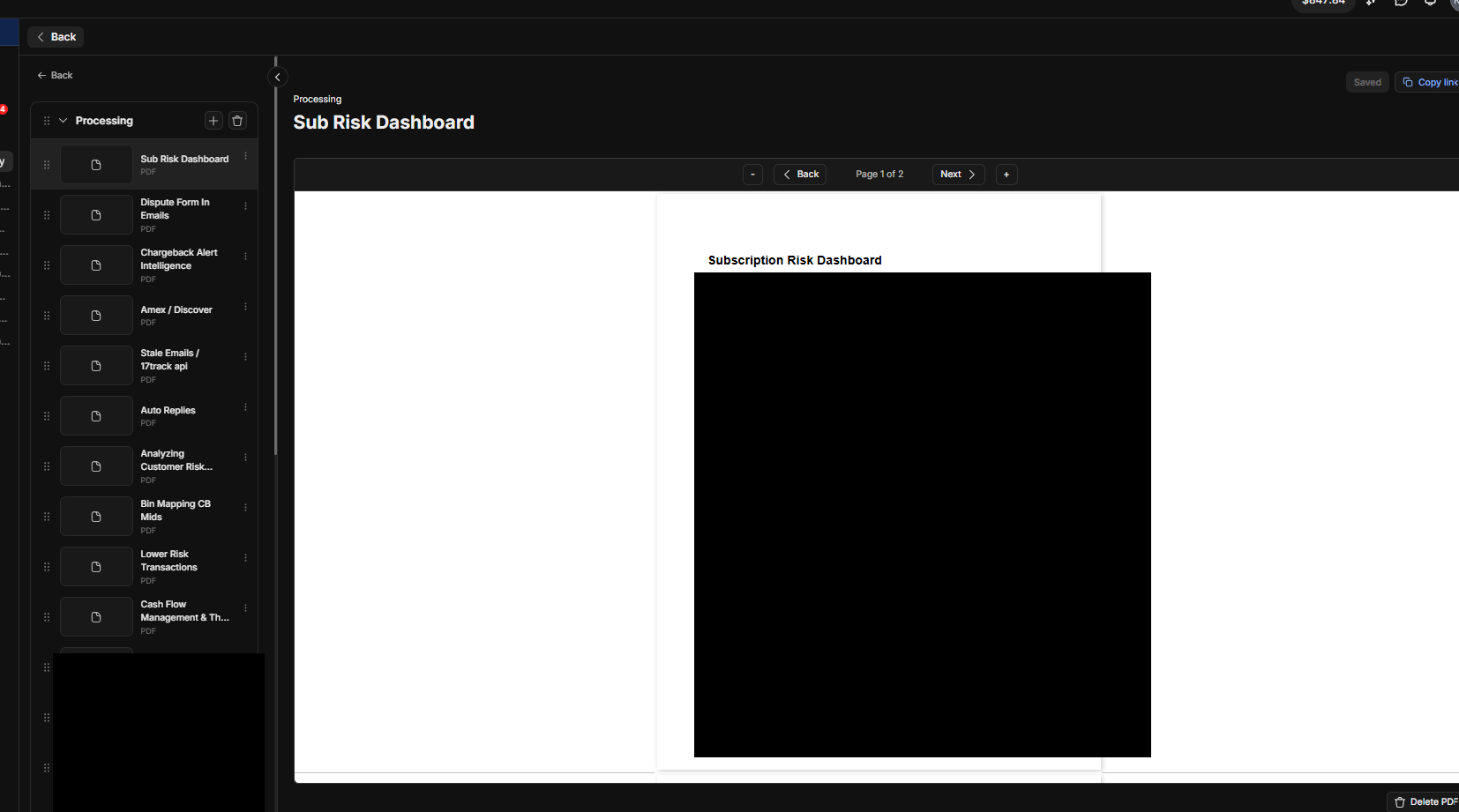This screenshot has width=1459, height=812.
Task: Click the Saved status button
Action: click(x=1367, y=82)
